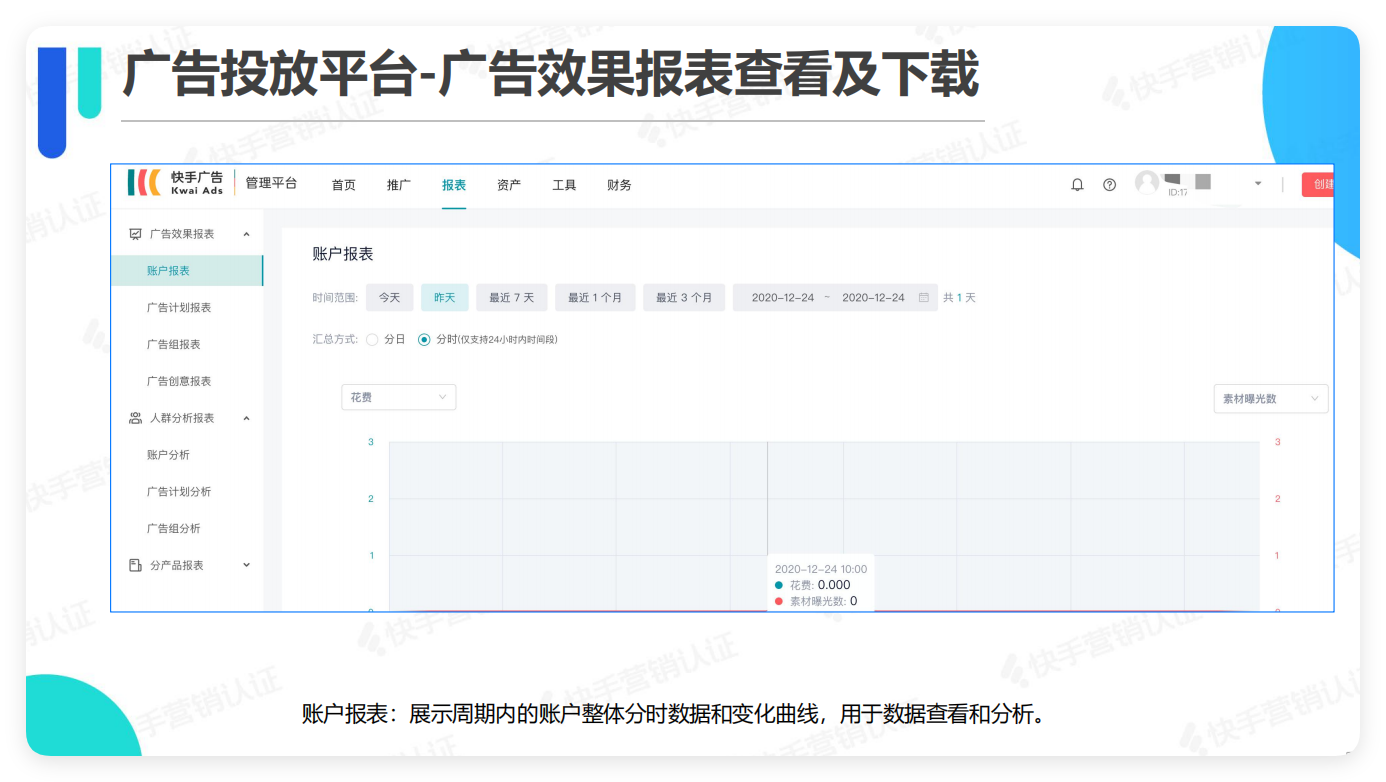Switch to 工具 tab
Viewport: 1386px width, 782px height.
click(564, 185)
